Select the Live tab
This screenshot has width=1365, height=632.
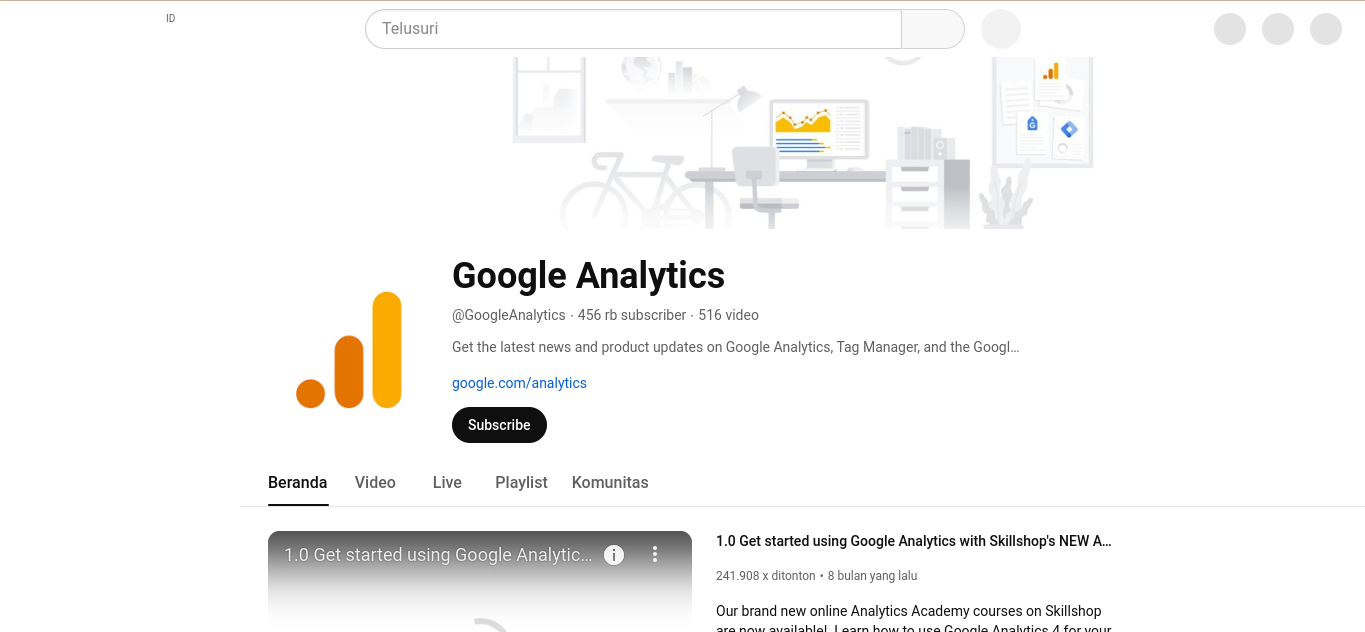(447, 482)
